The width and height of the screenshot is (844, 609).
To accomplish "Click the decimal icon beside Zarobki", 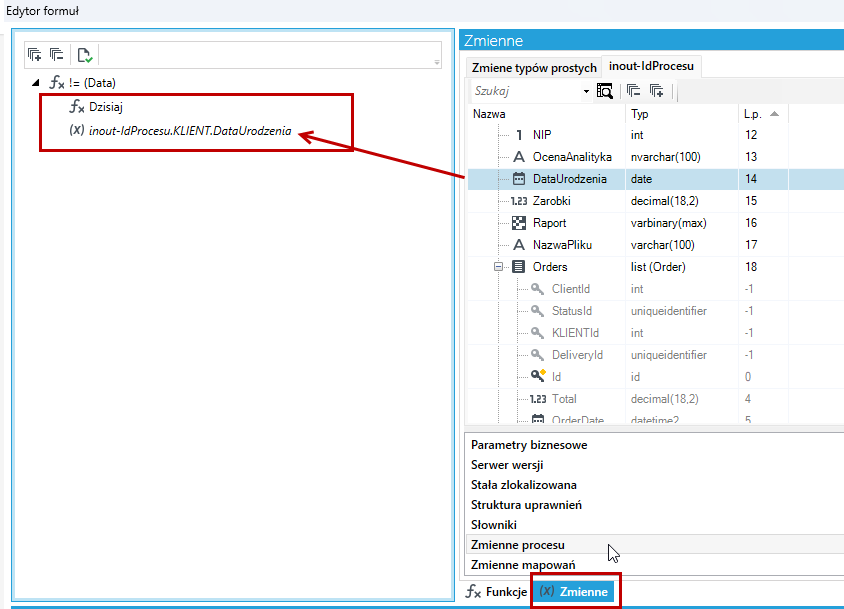I will pos(519,201).
